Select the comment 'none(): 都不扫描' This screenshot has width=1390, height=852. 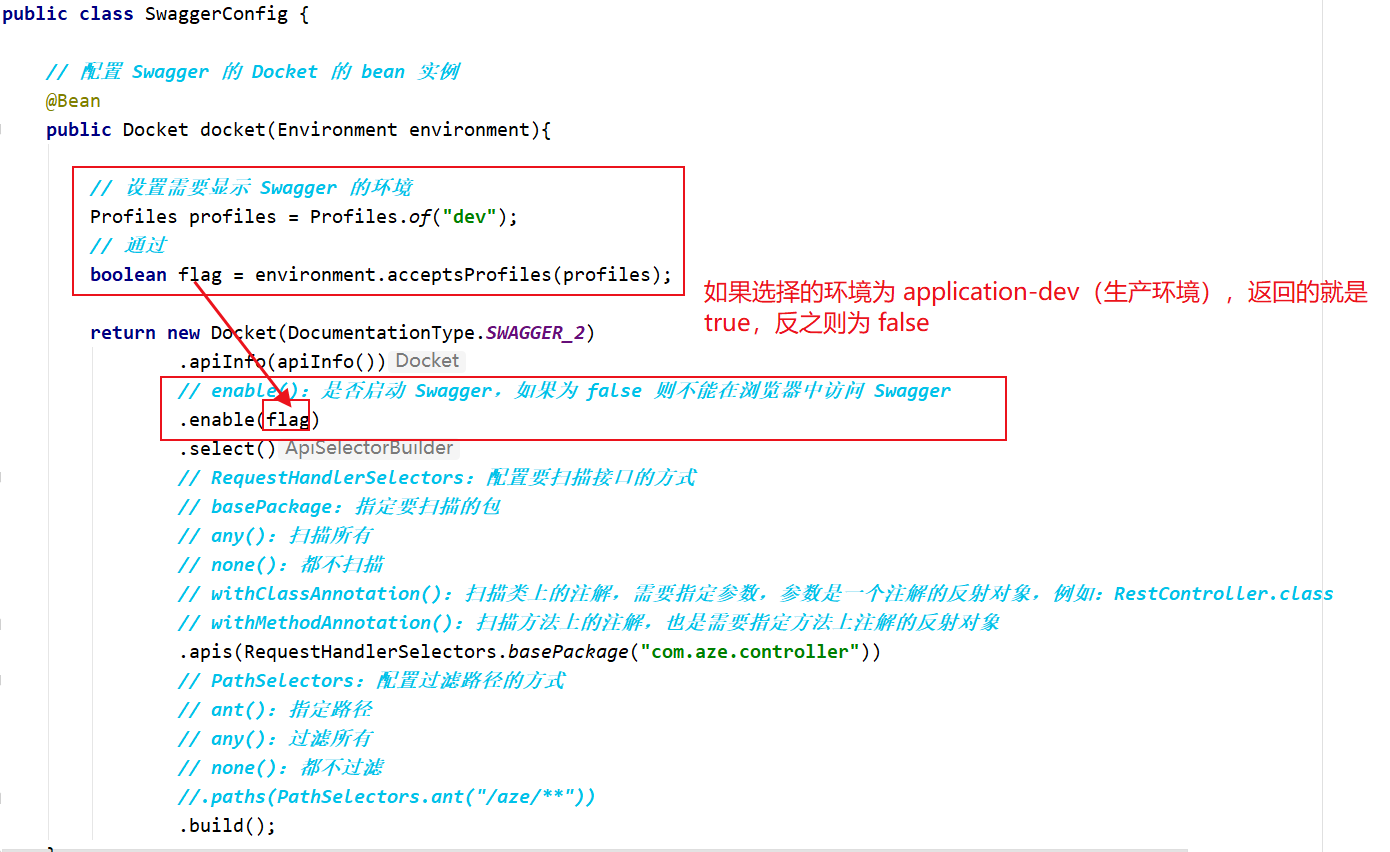pos(281,565)
